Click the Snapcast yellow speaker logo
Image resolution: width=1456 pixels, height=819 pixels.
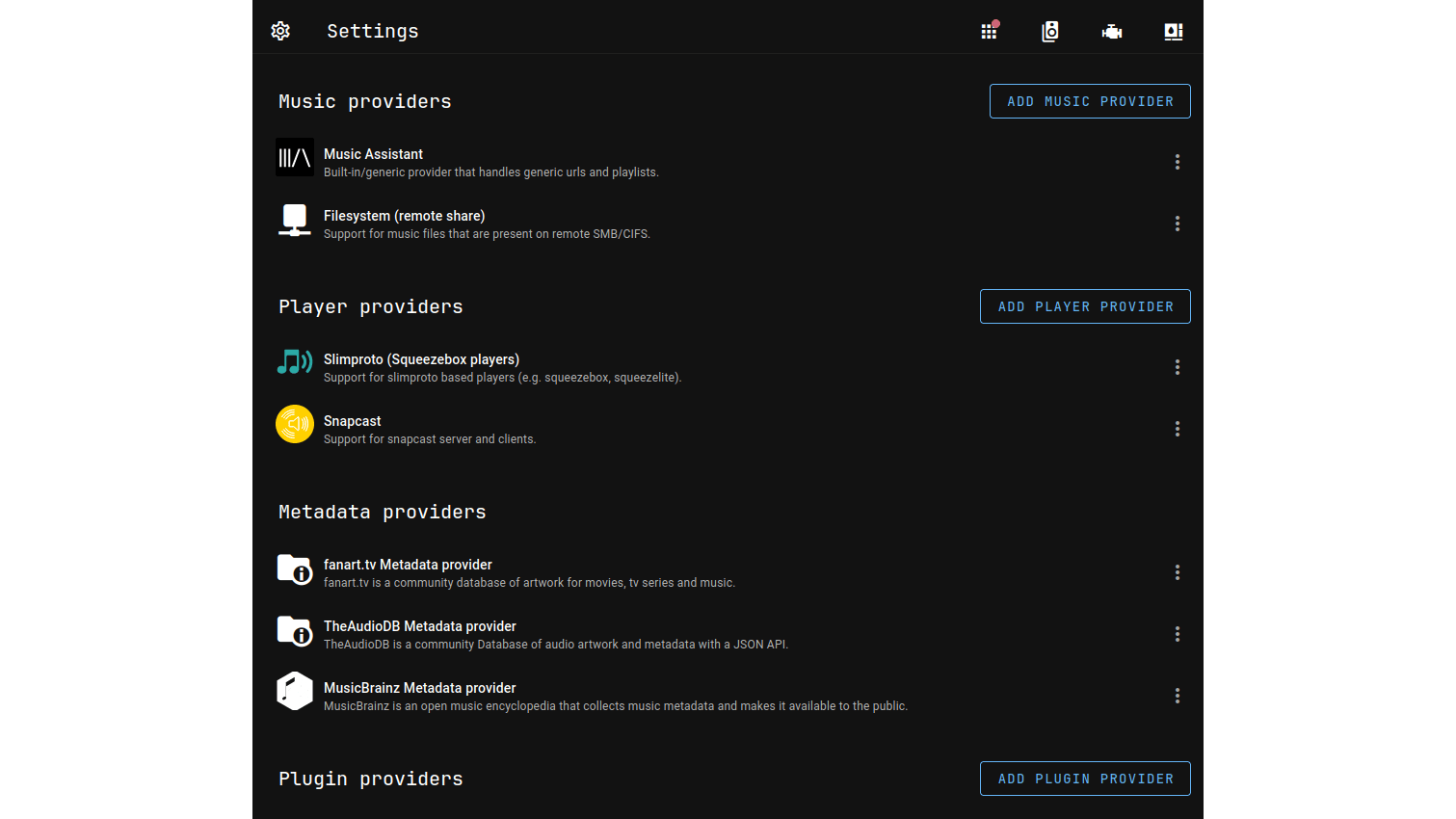(x=295, y=424)
